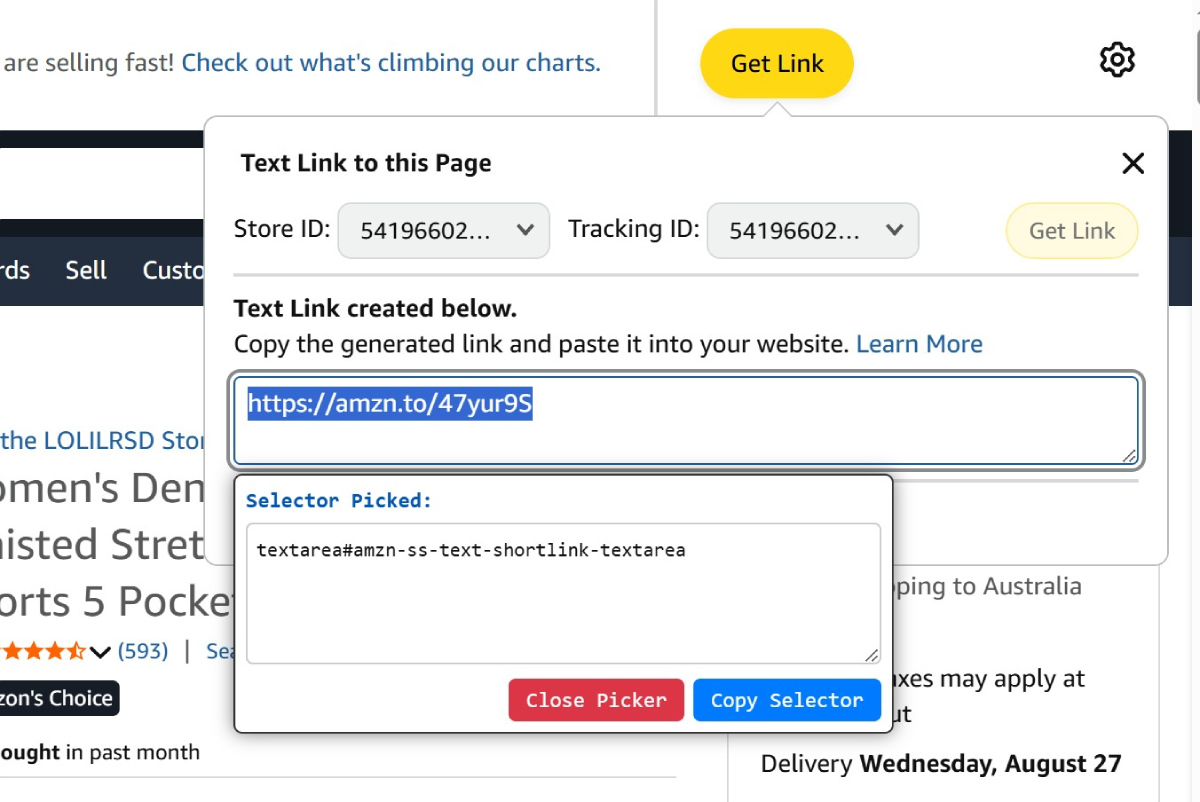
Task: Click the Selector Picked text box
Action: pyautogui.click(x=562, y=592)
